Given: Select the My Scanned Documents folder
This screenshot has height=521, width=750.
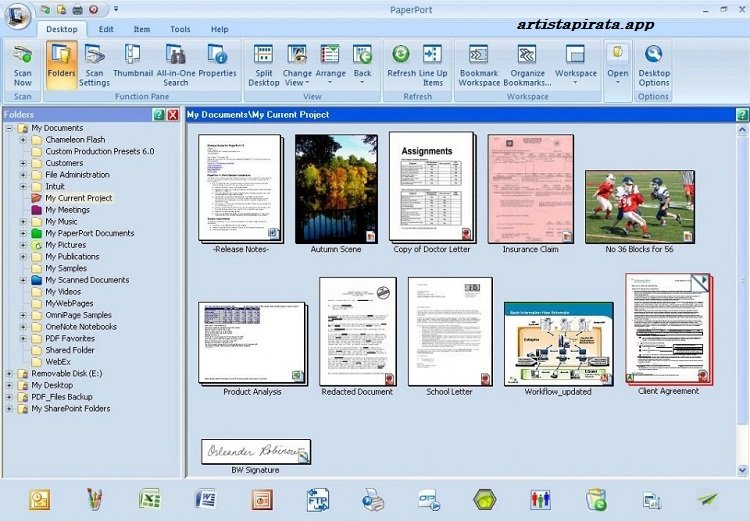Looking at the screenshot, I should (87, 280).
